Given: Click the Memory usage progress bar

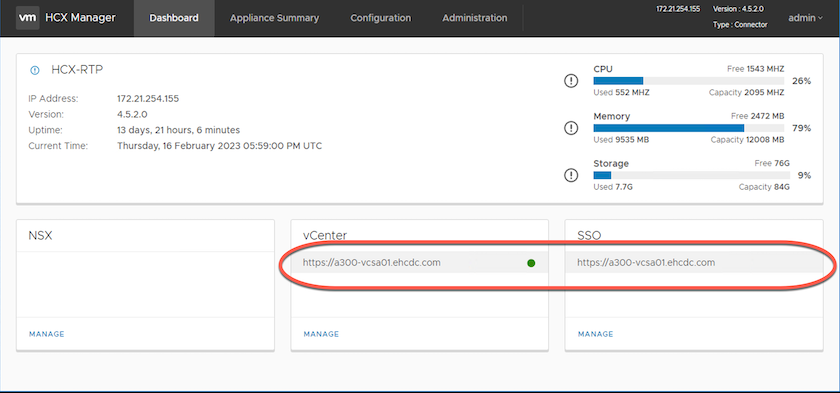Looking at the screenshot, I should [689, 128].
